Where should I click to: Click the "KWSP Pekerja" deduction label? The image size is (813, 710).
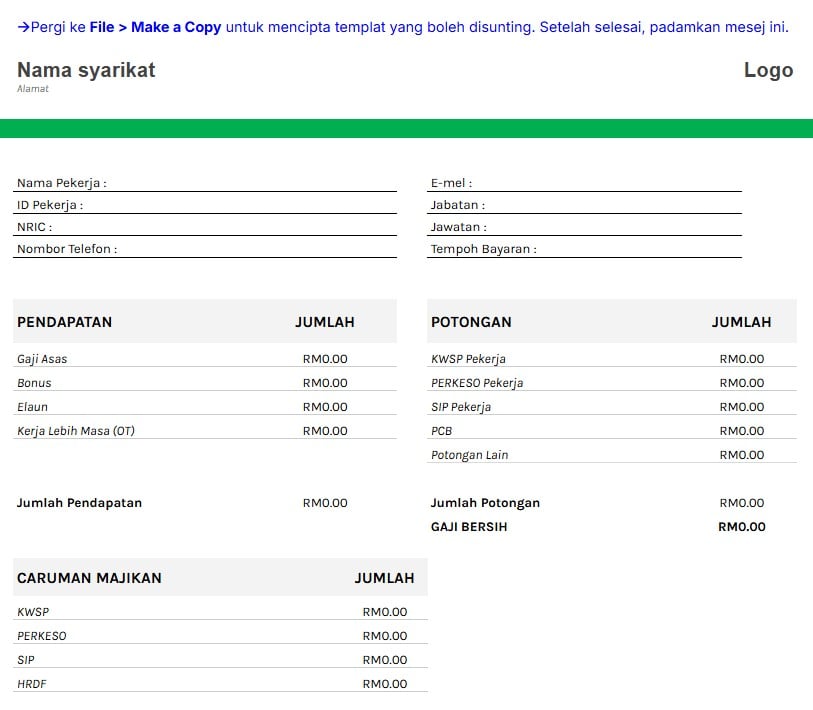(468, 359)
